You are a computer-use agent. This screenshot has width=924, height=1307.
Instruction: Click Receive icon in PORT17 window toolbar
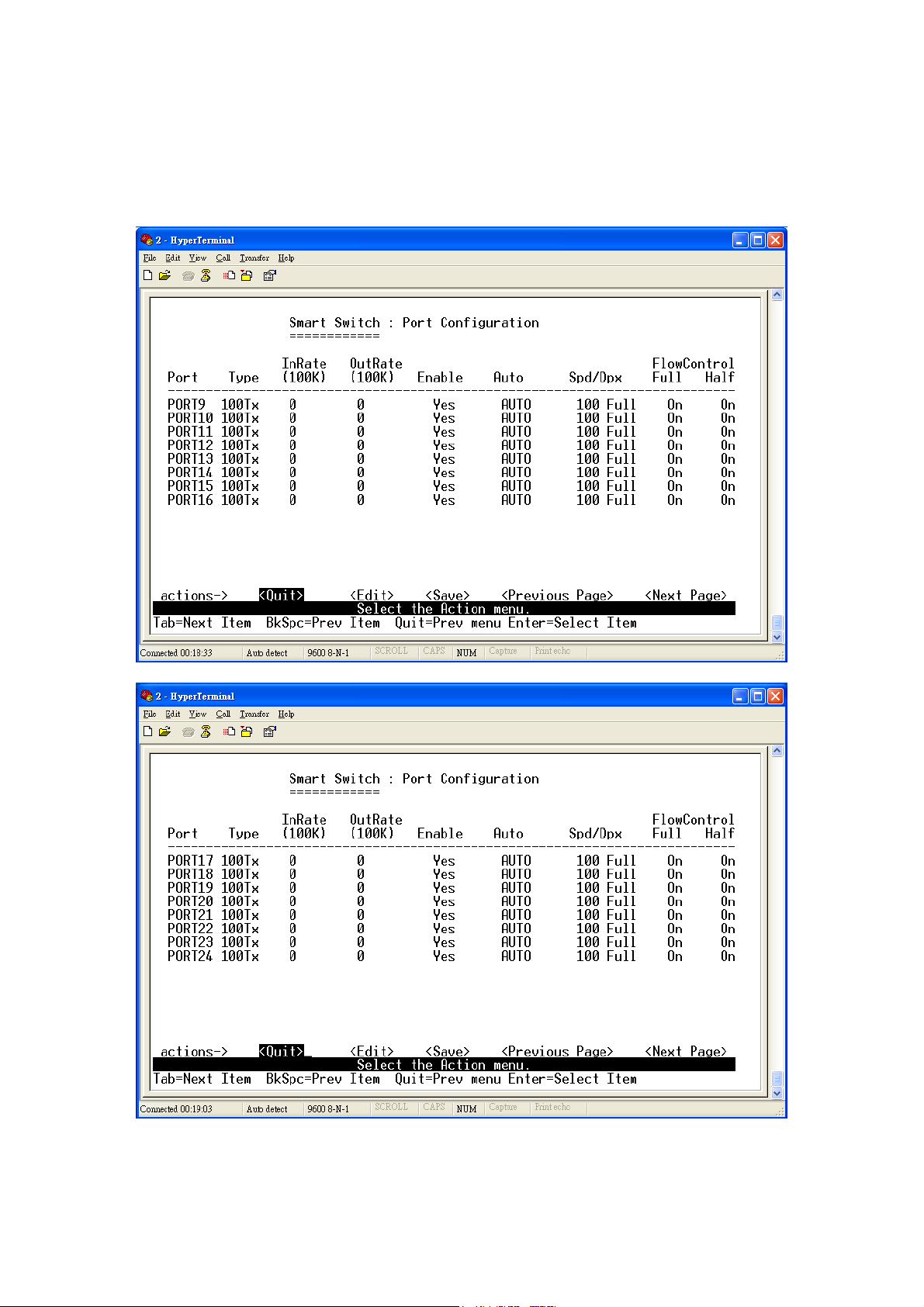tap(247, 731)
